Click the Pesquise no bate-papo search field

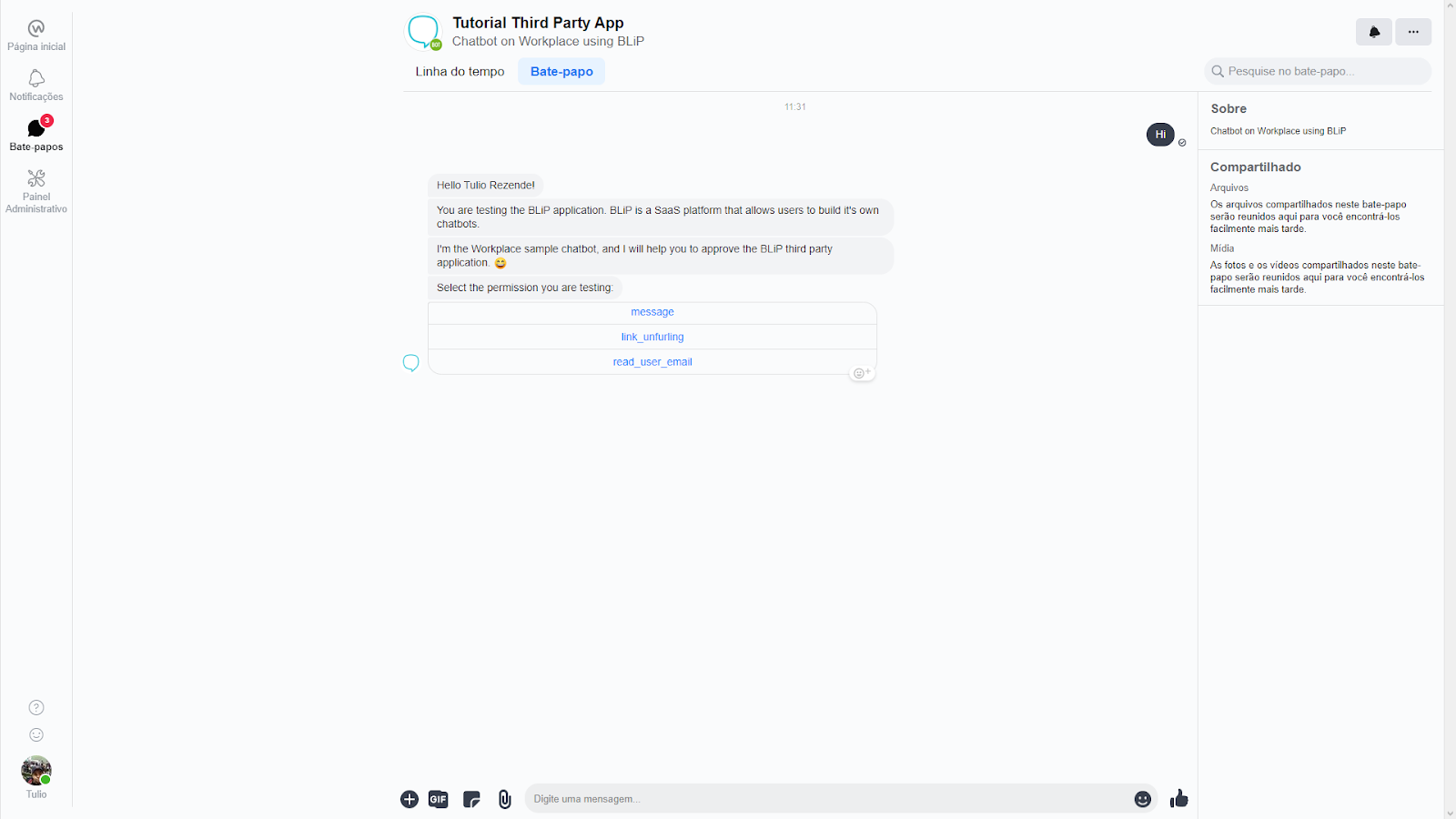pos(1318,71)
